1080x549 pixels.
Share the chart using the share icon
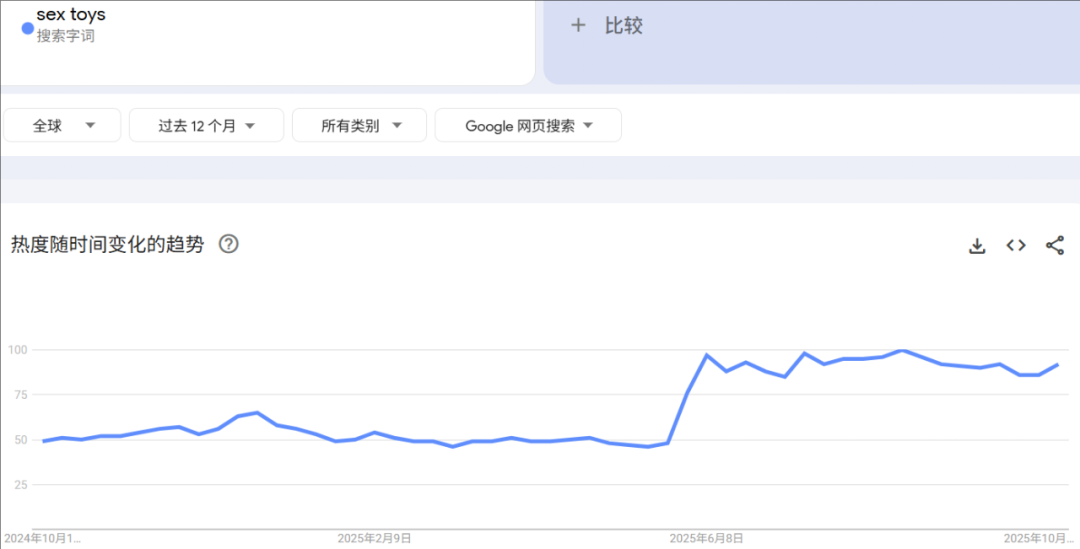tap(1054, 246)
